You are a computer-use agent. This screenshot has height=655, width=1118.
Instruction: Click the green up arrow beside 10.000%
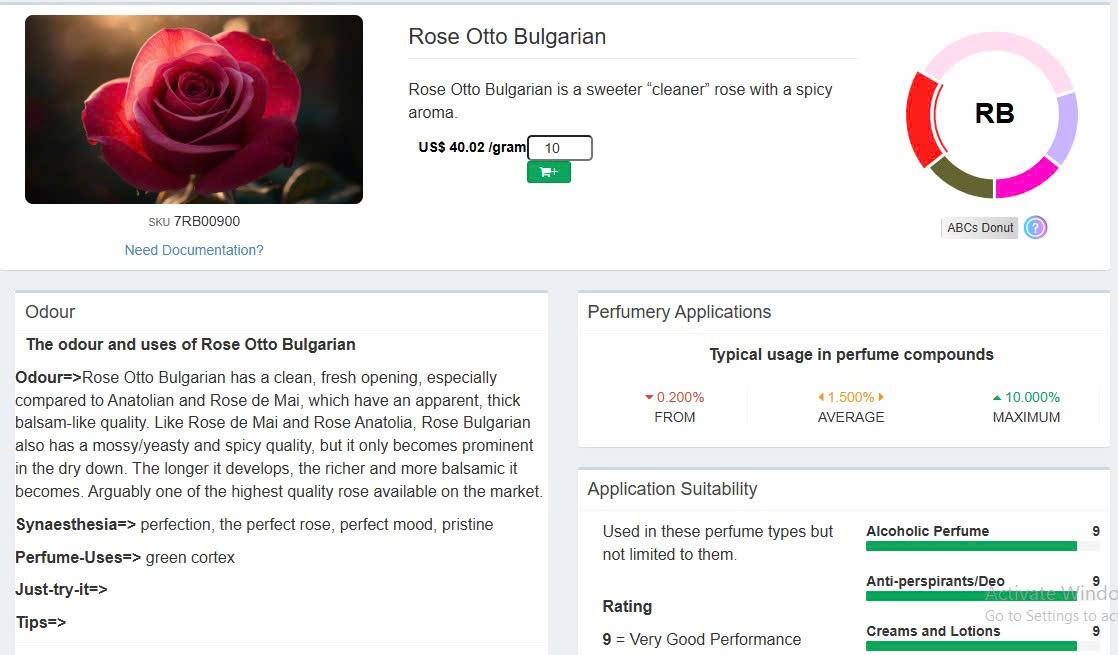click(x=996, y=397)
